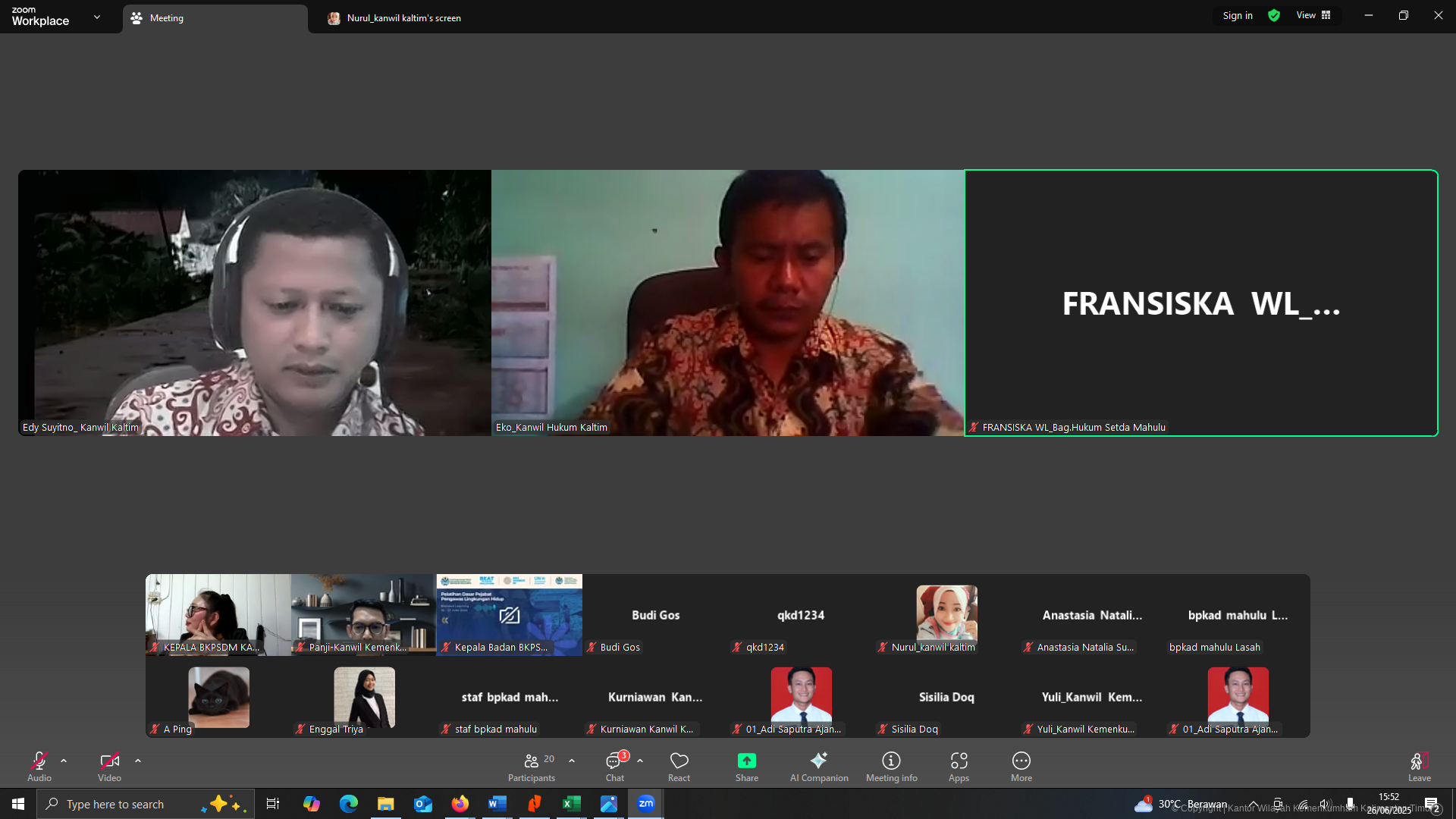
Task: Launch Copilot from the taskbar
Action: pyautogui.click(x=311, y=804)
